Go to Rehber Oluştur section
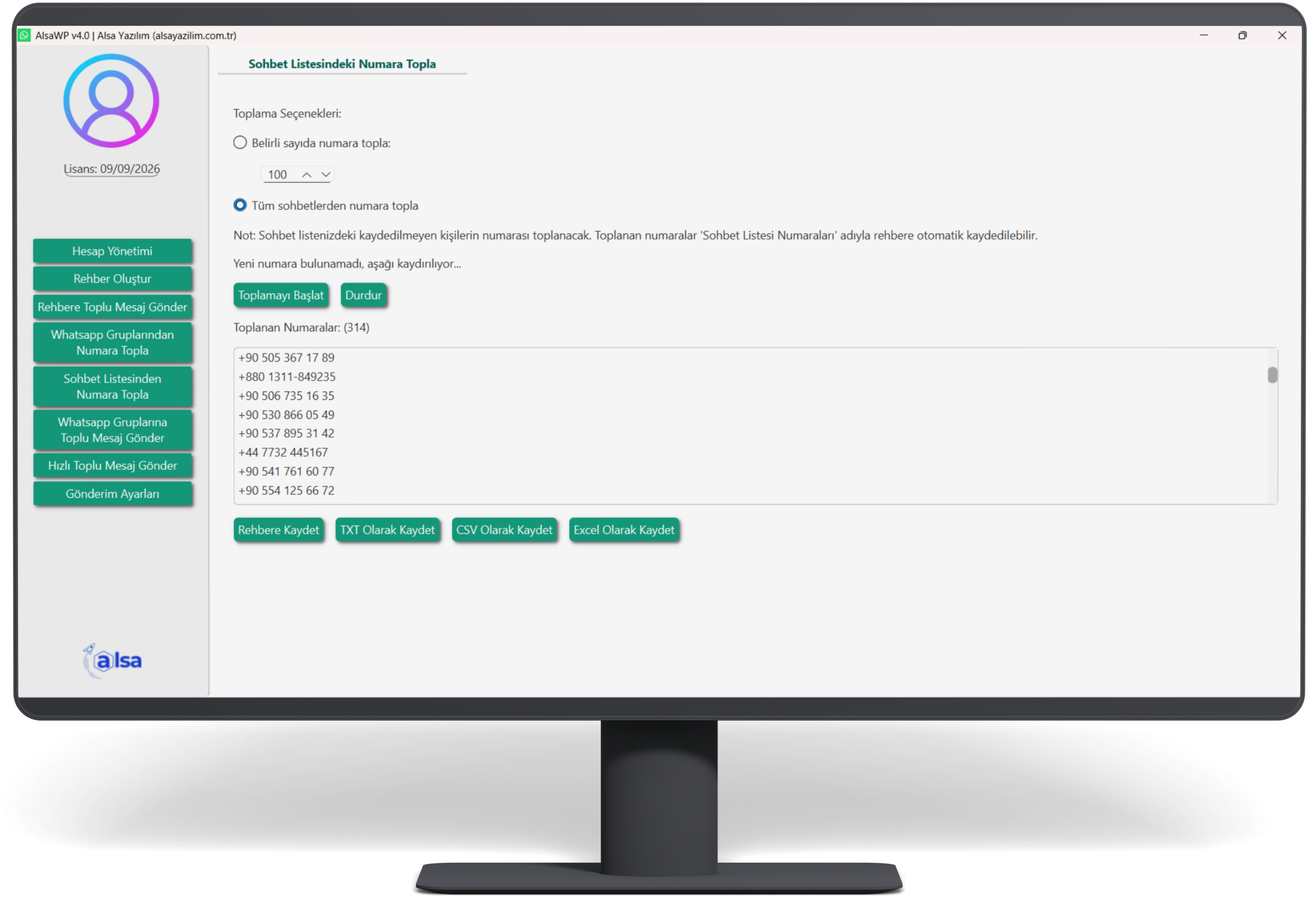 tap(112, 279)
